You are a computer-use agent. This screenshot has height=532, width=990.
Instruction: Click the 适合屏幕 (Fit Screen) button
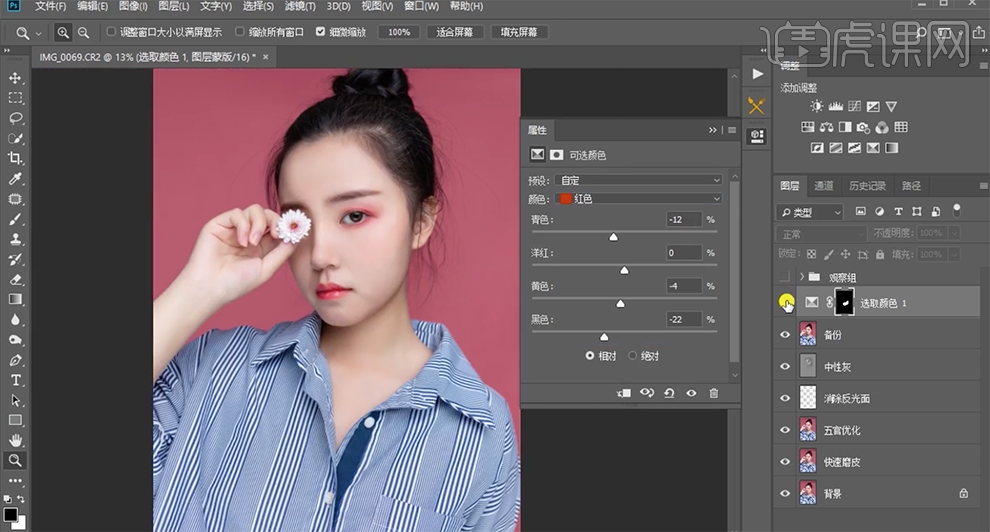[x=455, y=32]
